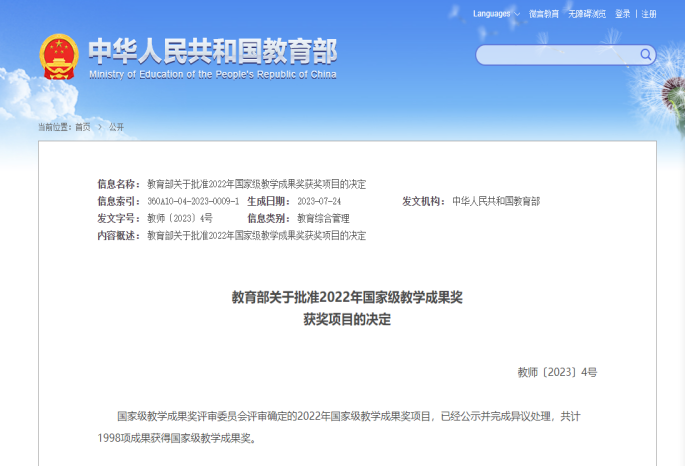Click the search magnifier icon
This screenshot has height=467, width=685.
(646, 54)
